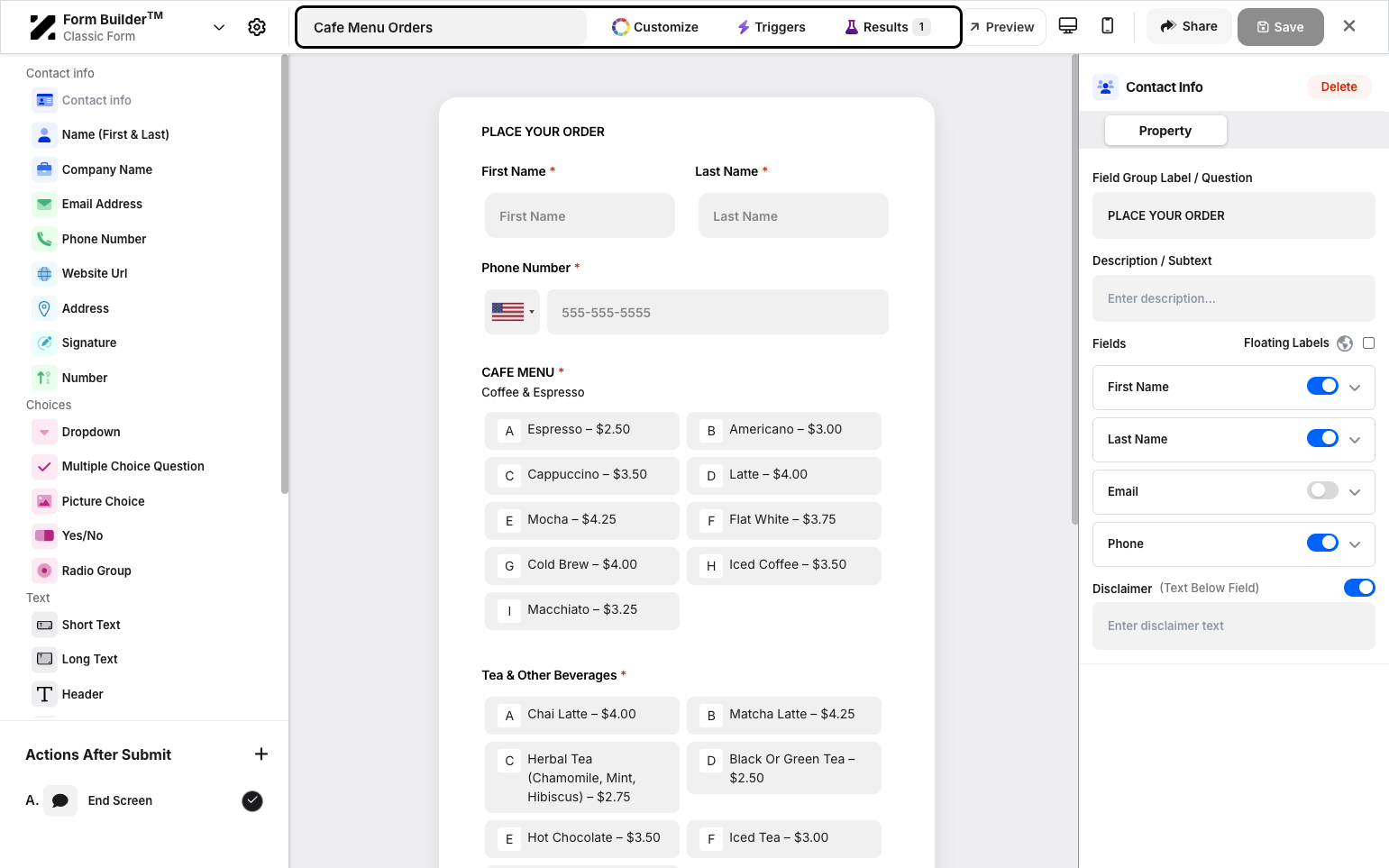This screenshot has width=1389, height=868.
Task: Click the Preview button
Action: 1002,27
